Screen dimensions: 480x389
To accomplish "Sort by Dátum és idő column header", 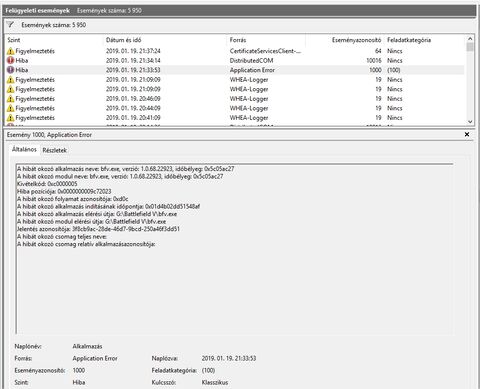I will coord(124,40).
